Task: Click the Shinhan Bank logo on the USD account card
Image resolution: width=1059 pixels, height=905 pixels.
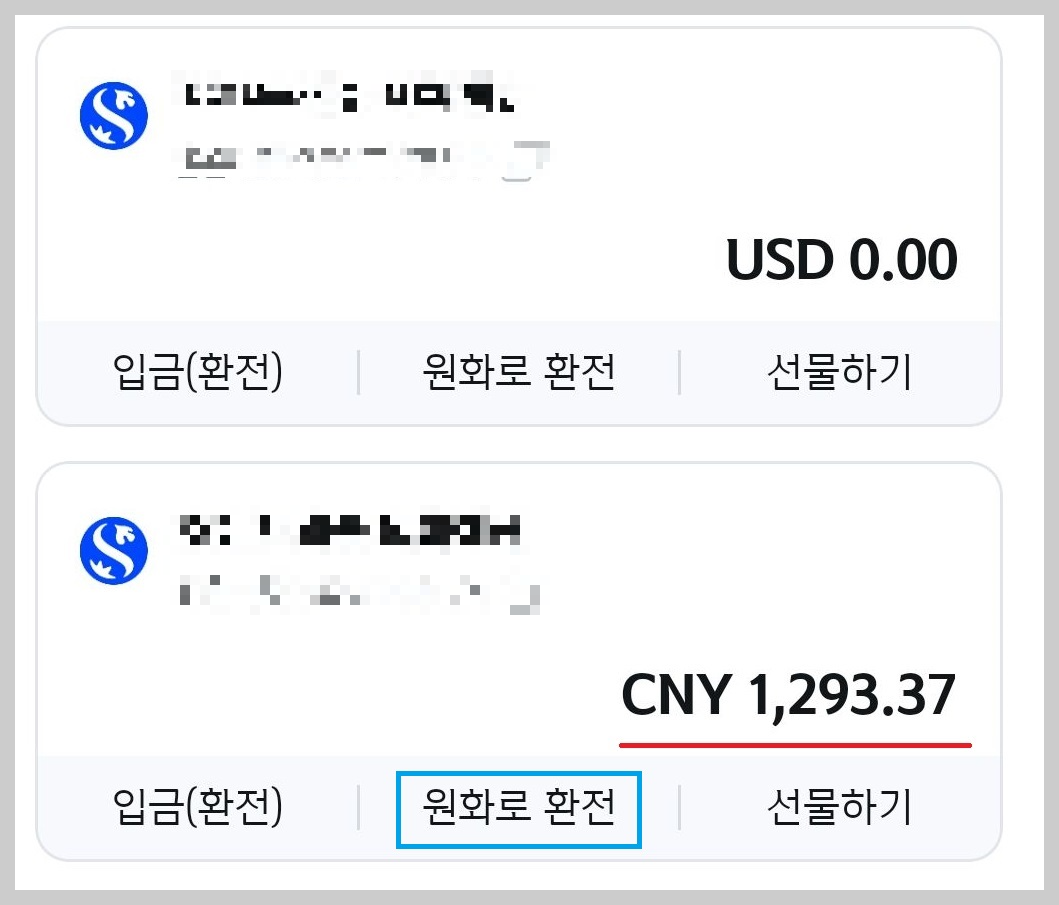Action: pyautogui.click(x=113, y=114)
